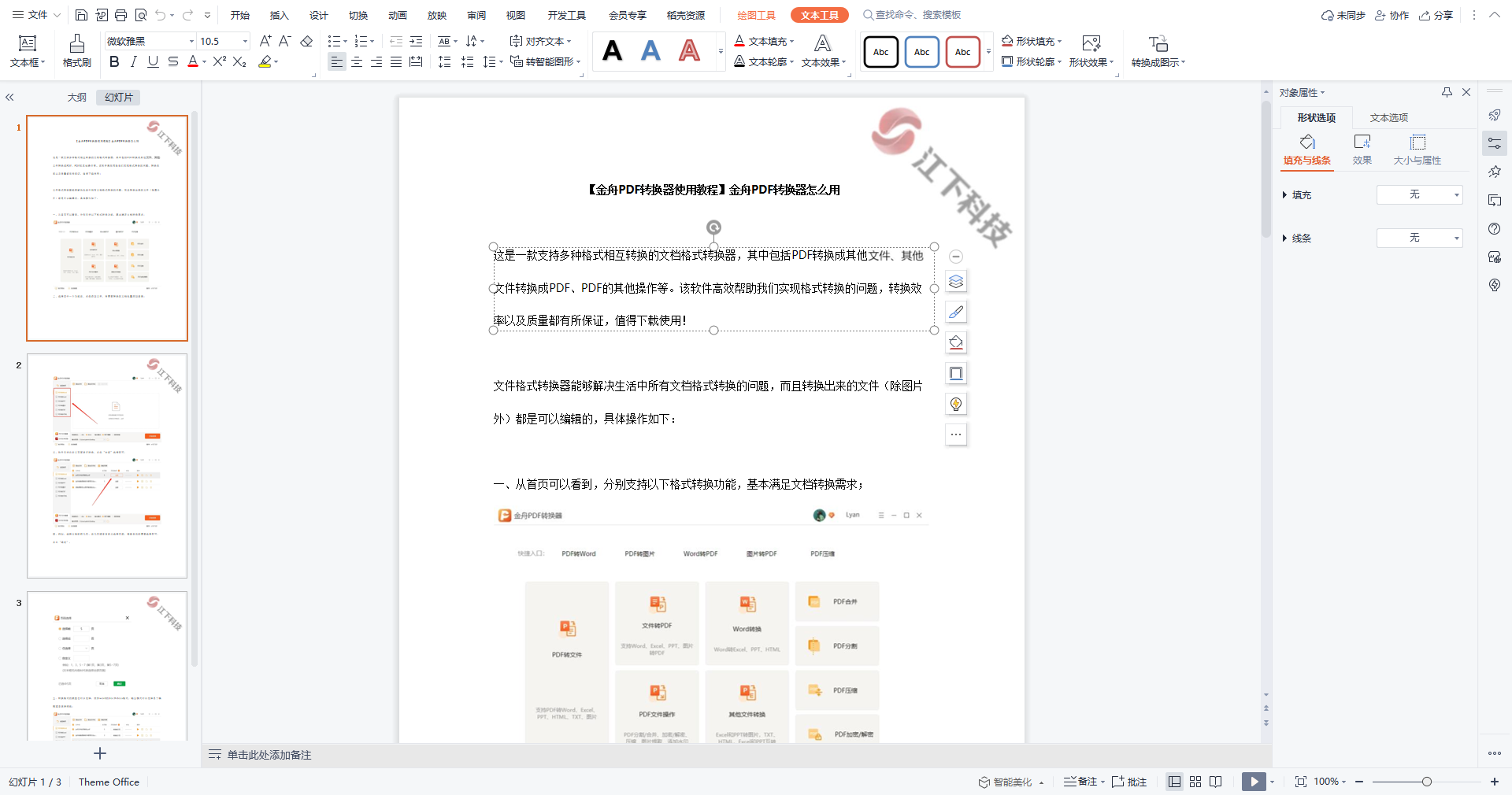The height and width of the screenshot is (795, 1512).
Task: Click 批注 (Comment) button in status bar
Action: 1129,782
